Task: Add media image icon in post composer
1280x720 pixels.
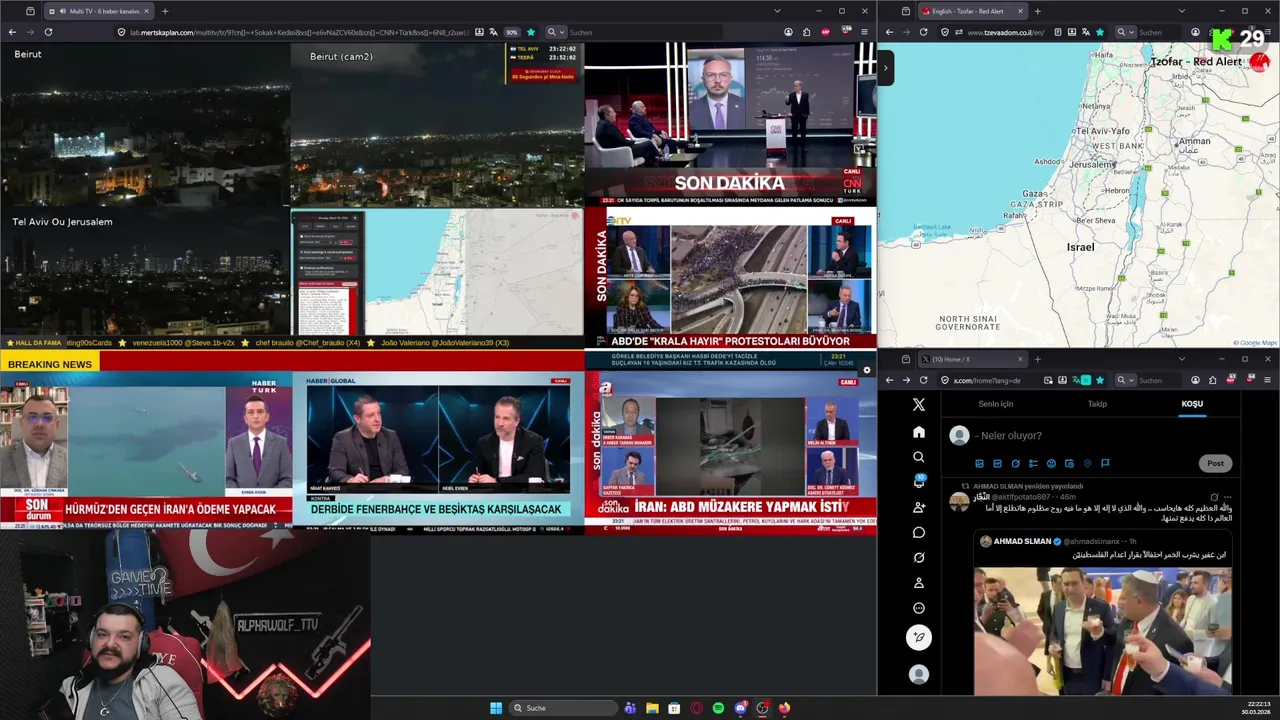Action: click(979, 463)
